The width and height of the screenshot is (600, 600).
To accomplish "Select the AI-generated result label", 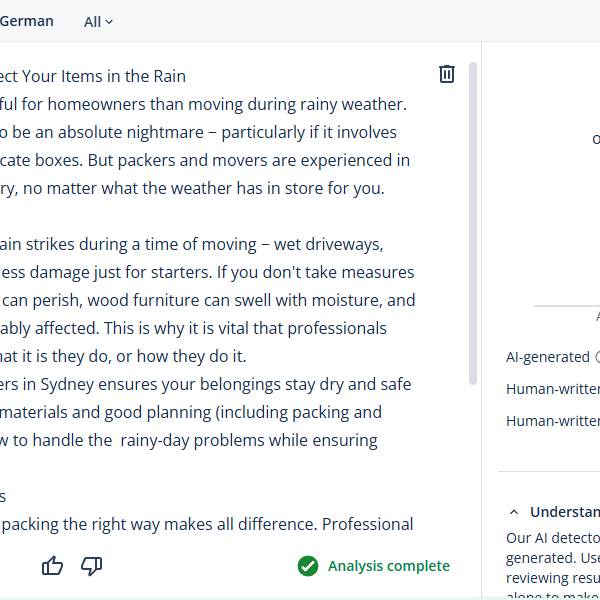I will (548, 357).
